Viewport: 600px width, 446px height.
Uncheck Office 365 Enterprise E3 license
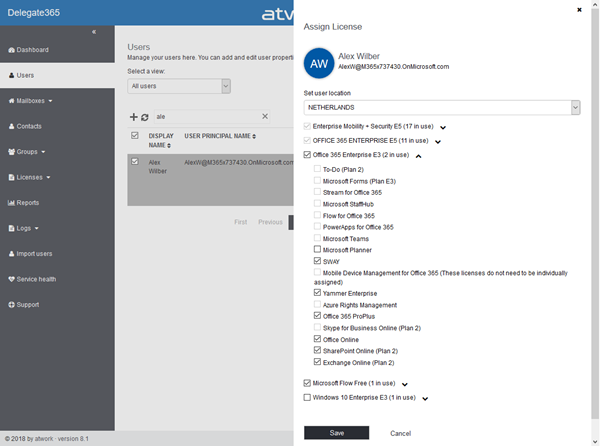(307, 155)
